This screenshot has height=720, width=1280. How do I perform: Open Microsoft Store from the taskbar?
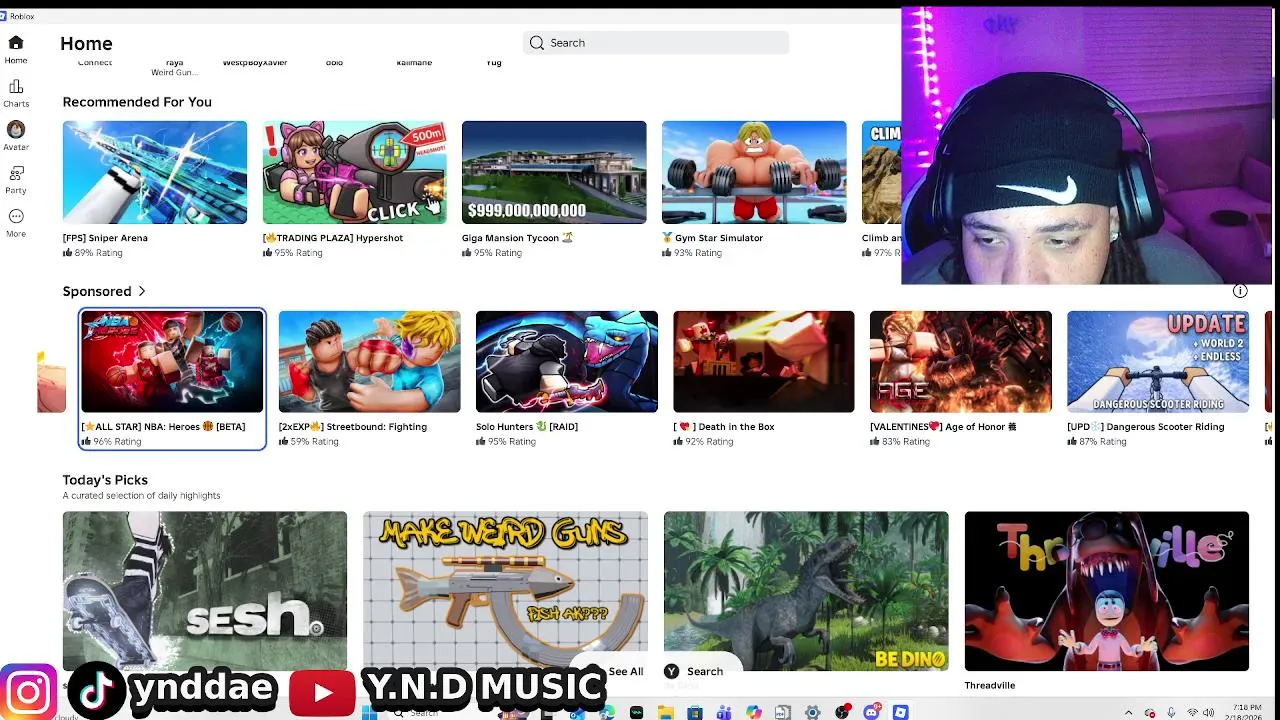coord(695,712)
